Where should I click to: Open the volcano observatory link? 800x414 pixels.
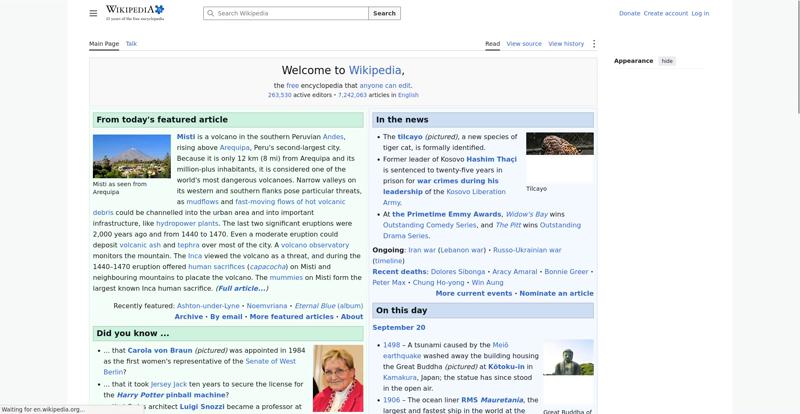pos(315,245)
